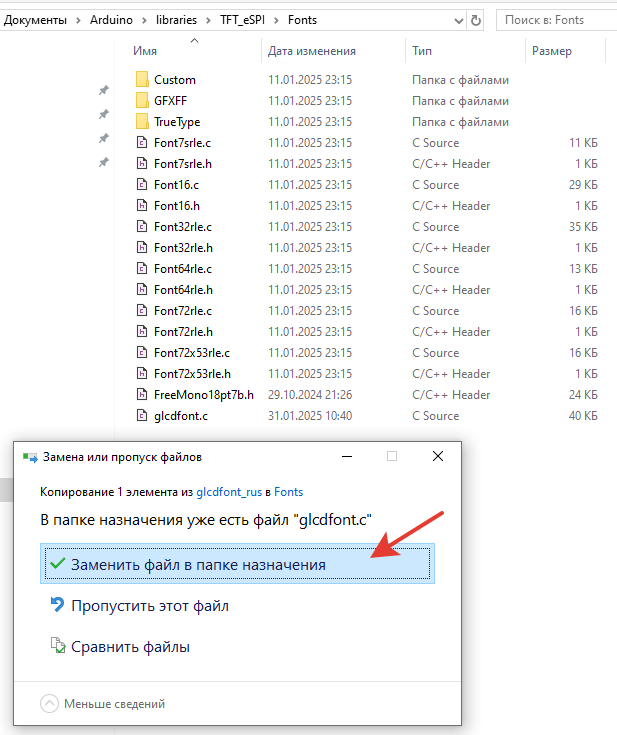This screenshot has height=735, width=617.
Task: Click the topmost pin icon in the sidebar
Action: pyautogui.click(x=104, y=90)
